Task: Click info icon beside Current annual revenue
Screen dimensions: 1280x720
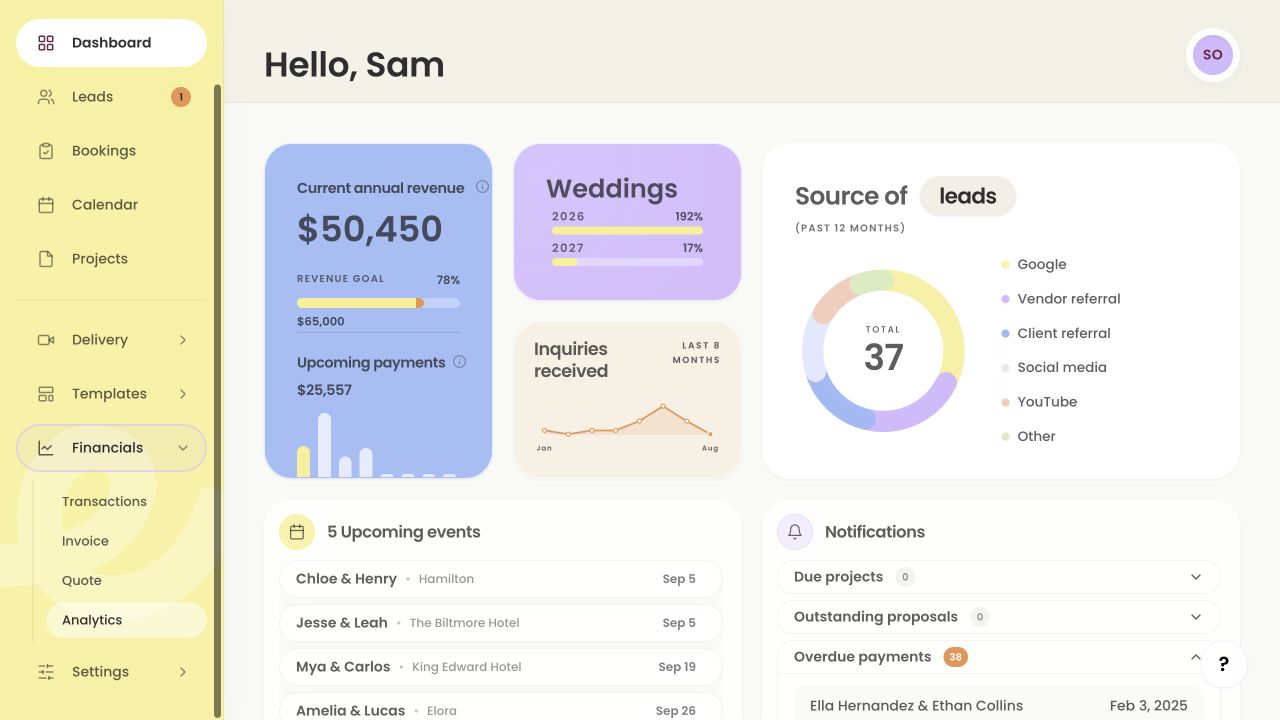Action: coord(482,187)
